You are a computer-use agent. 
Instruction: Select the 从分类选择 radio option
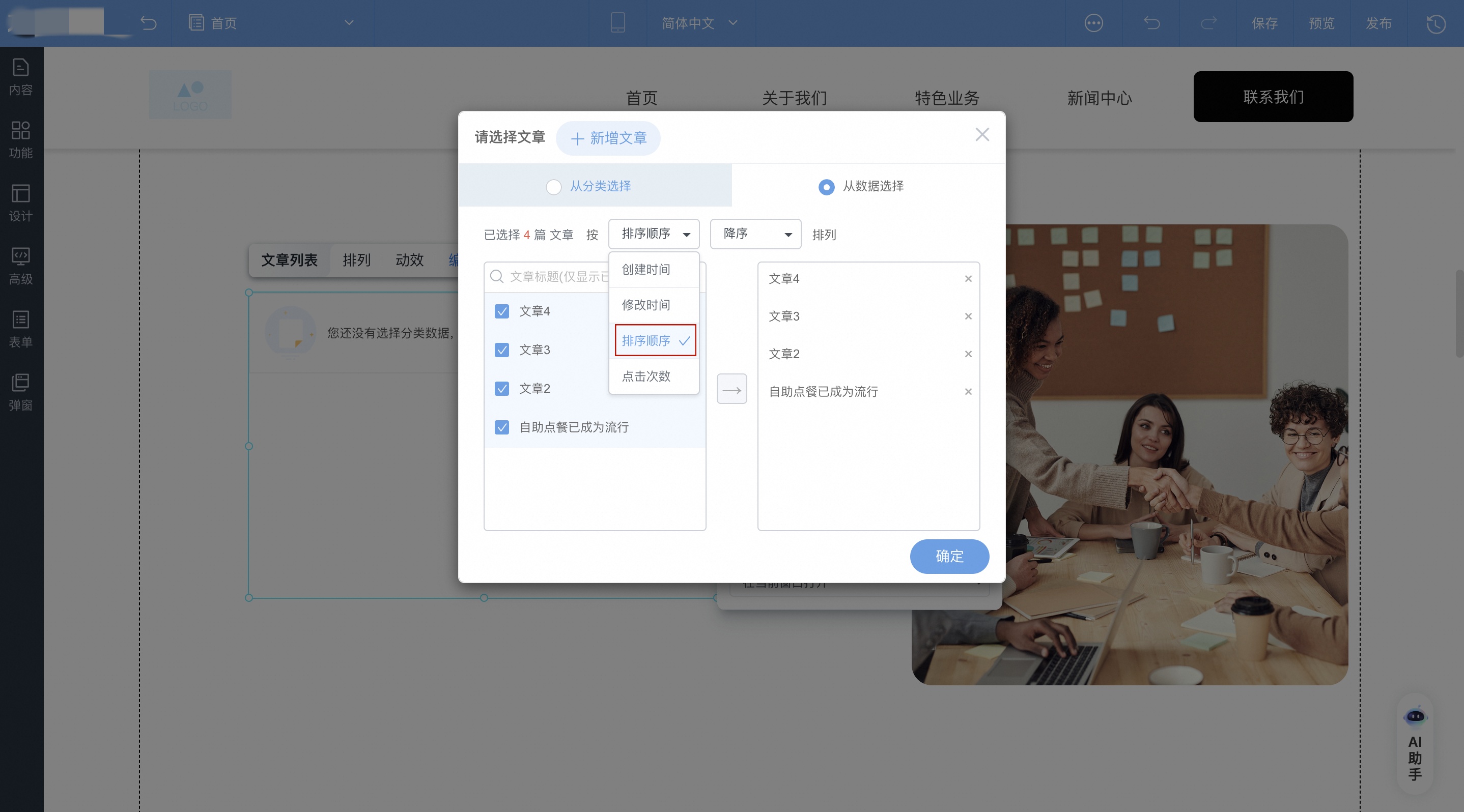pos(553,187)
